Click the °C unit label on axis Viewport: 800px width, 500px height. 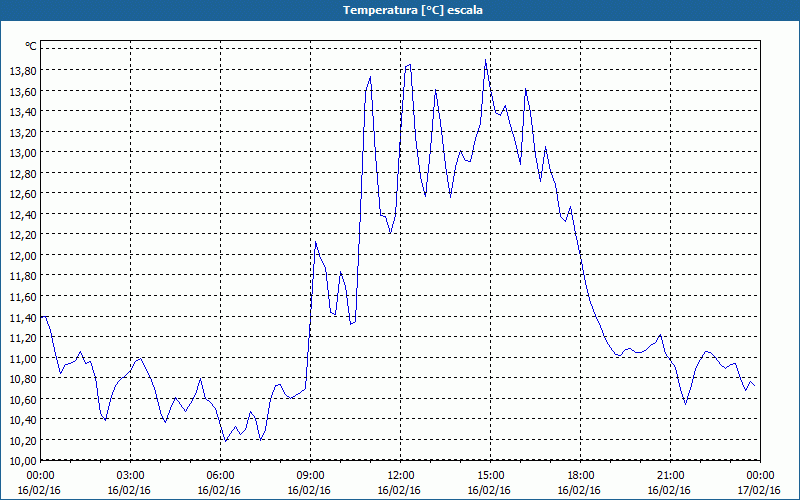tap(31, 46)
